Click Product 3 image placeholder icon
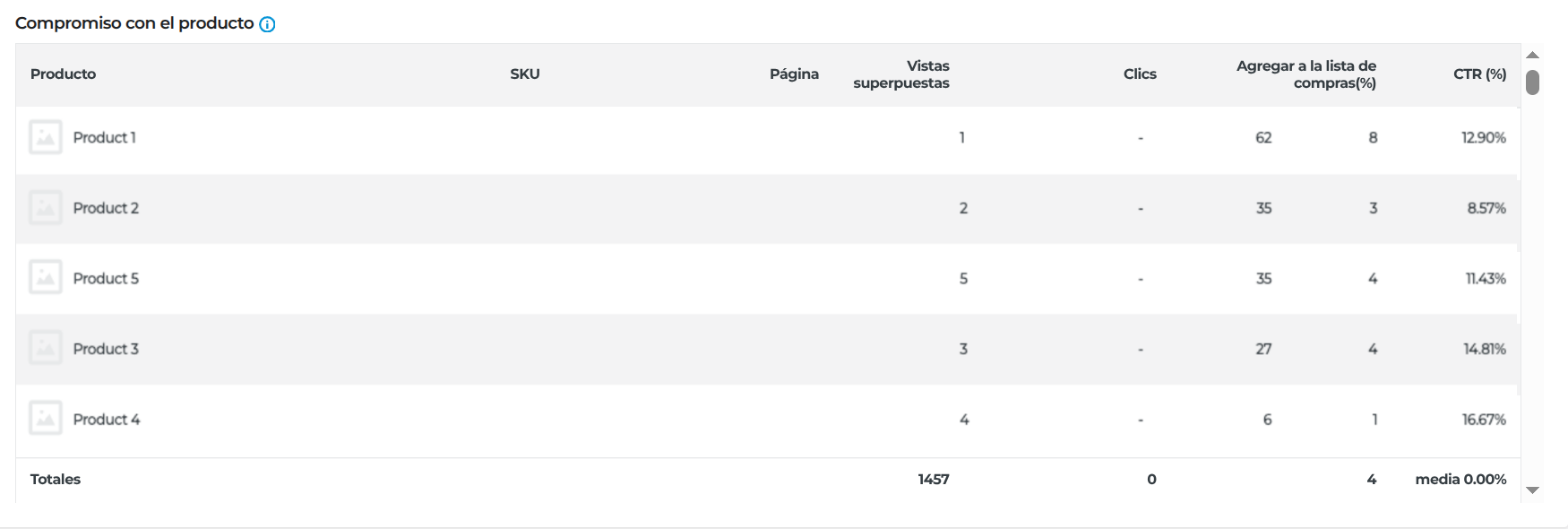The height and width of the screenshot is (529, 1568). (46, 348)
